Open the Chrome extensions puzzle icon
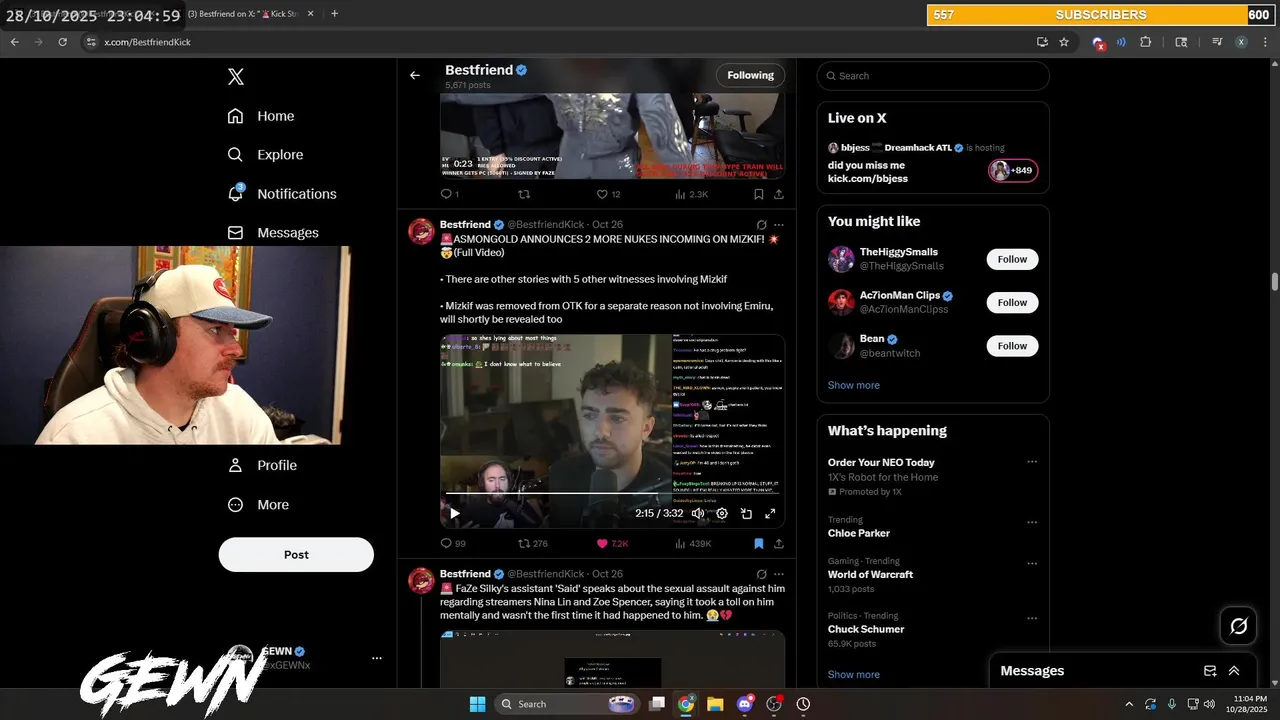The image size is (1280, 720). pos(1146,42)
